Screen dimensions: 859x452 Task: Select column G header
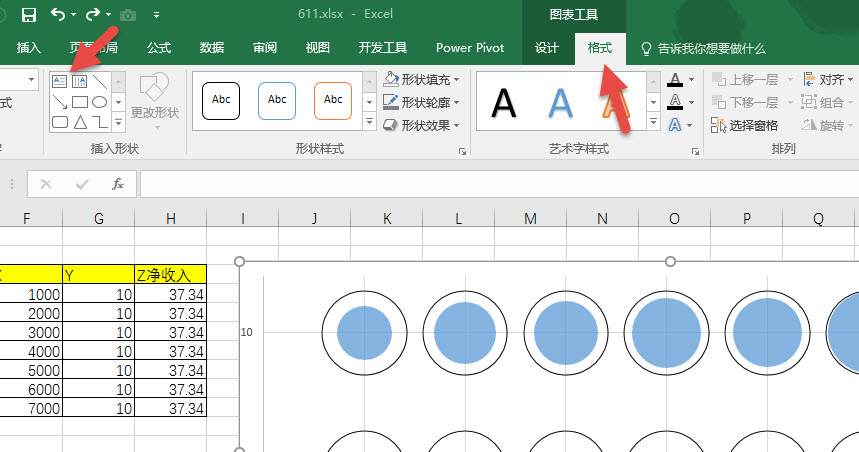99,219
